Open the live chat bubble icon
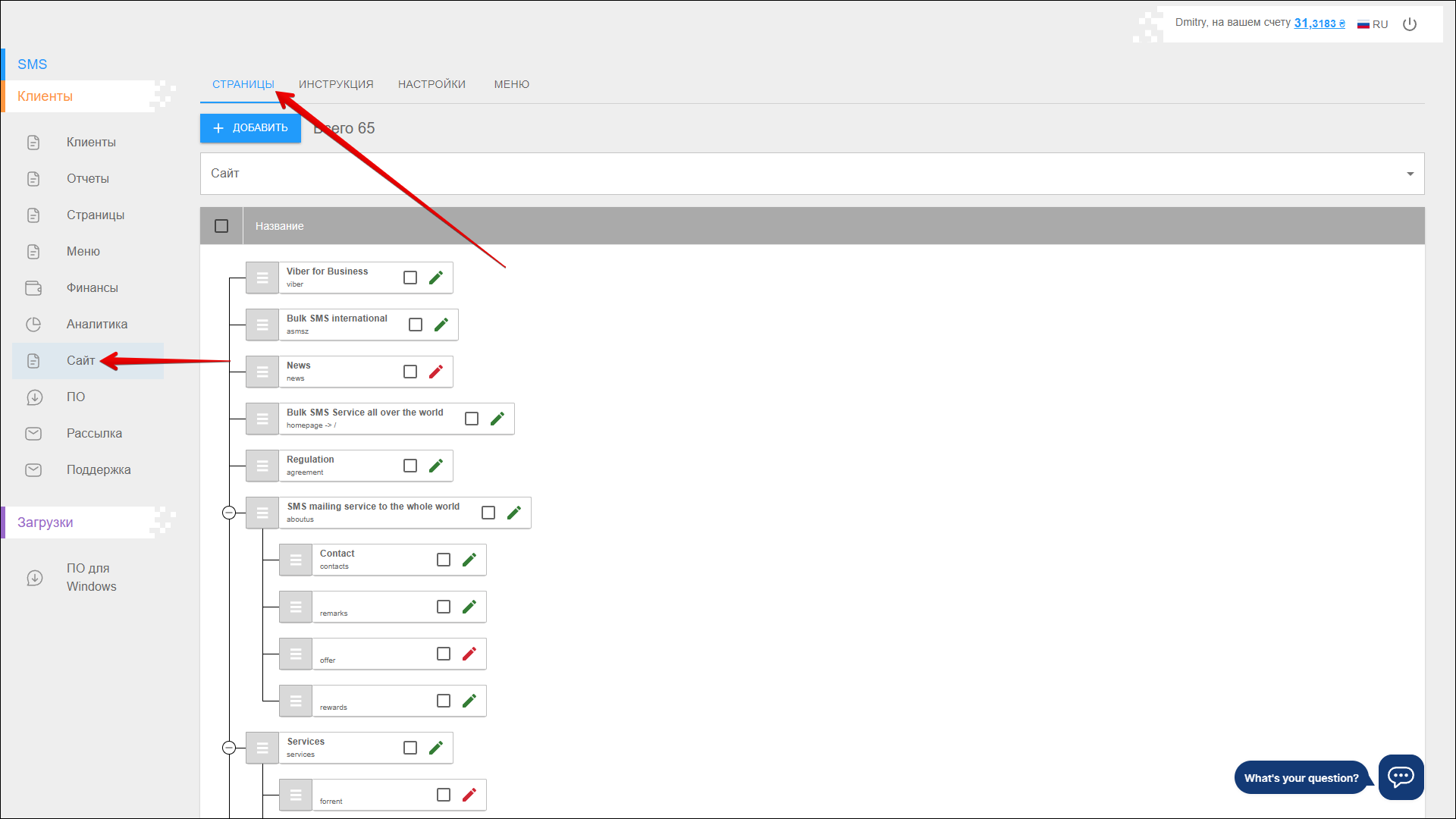The image size is (1456, 819). [x=1400, y=777]
